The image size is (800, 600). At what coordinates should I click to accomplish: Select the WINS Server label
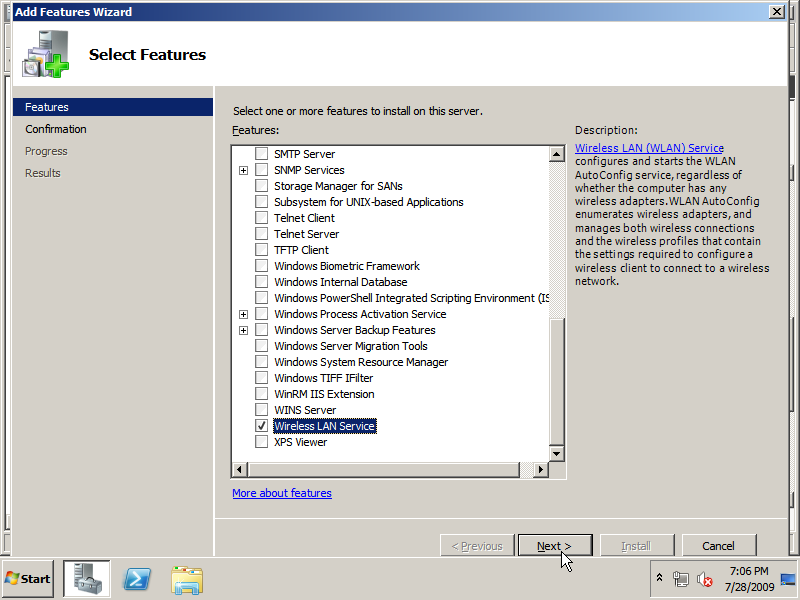click(x=305, y=410)
